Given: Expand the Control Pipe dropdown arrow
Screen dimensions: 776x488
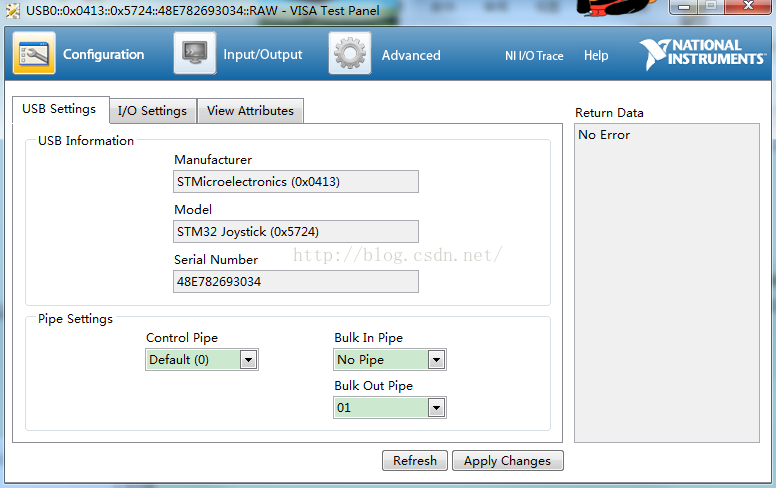Looking at the screenshot, I should (248, 360).
